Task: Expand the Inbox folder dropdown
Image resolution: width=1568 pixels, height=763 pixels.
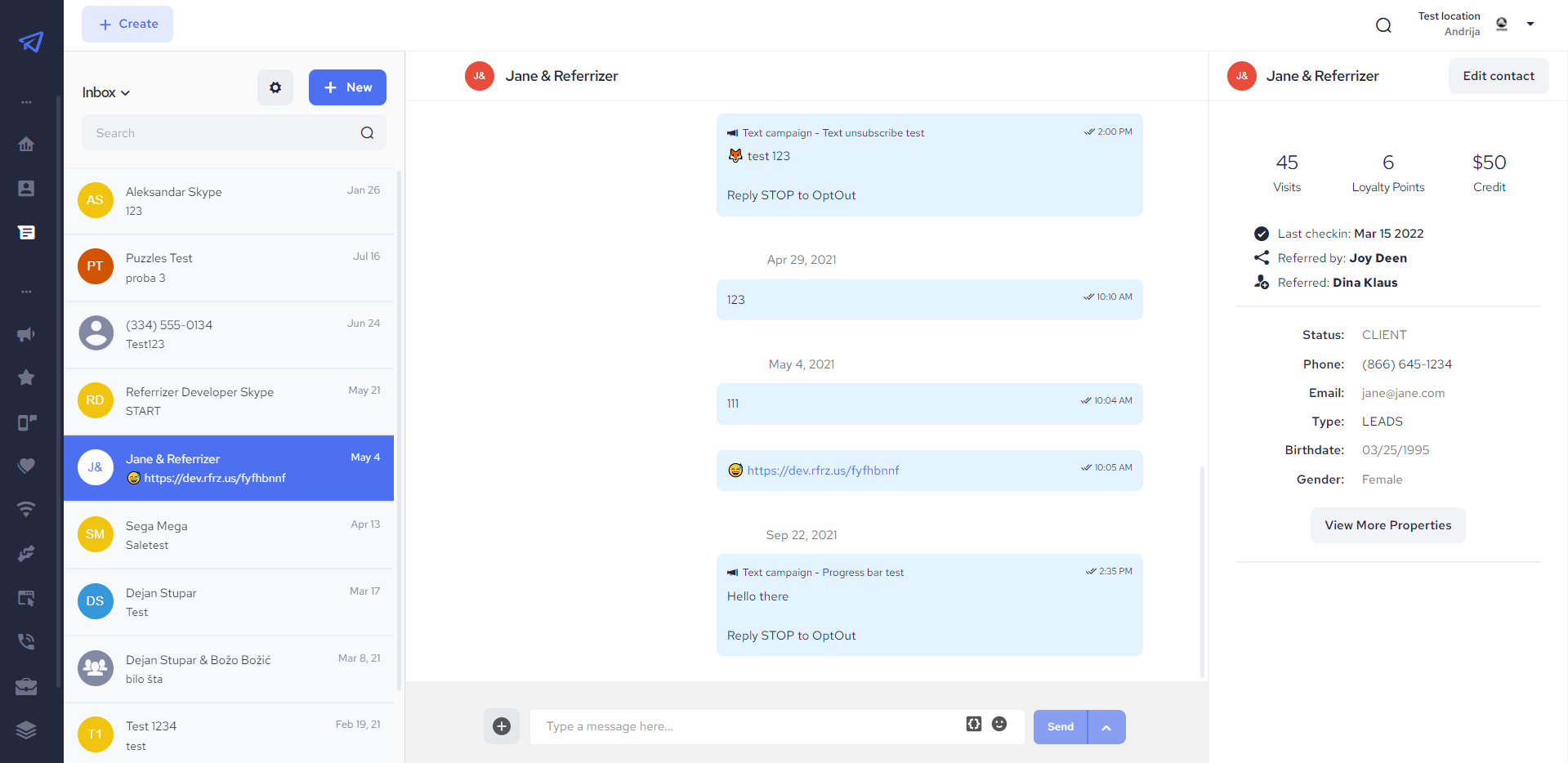Action: coord(105,91)
